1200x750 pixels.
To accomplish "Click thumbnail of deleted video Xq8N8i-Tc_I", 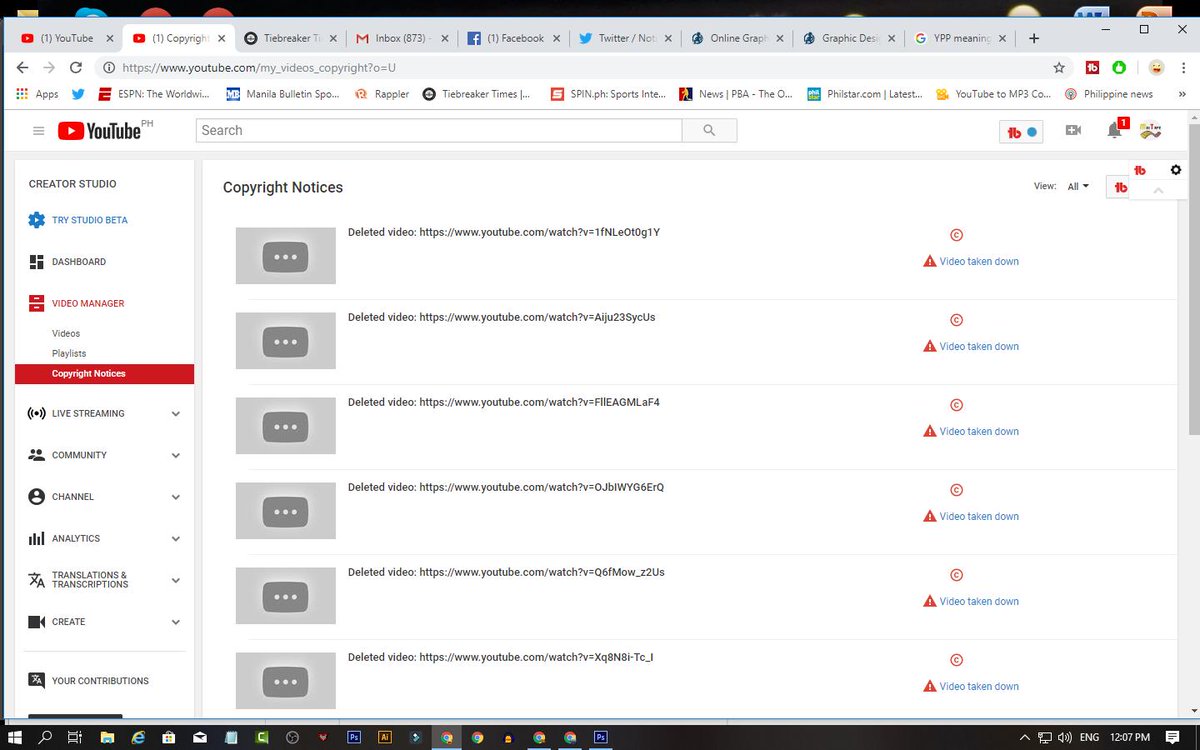I will click(286, 681).
